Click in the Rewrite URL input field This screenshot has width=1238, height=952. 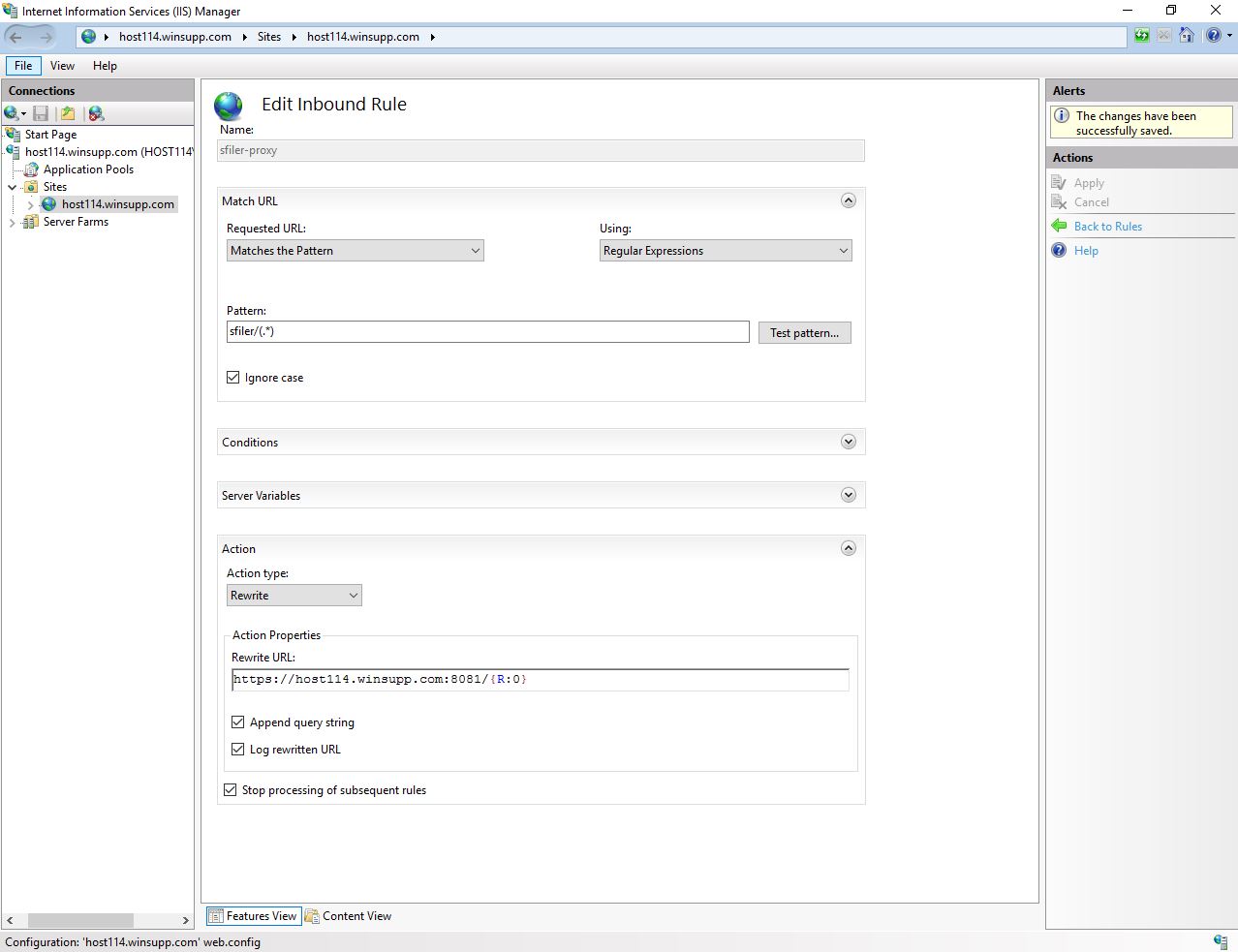pyautogui.click(x=541, y=680)
